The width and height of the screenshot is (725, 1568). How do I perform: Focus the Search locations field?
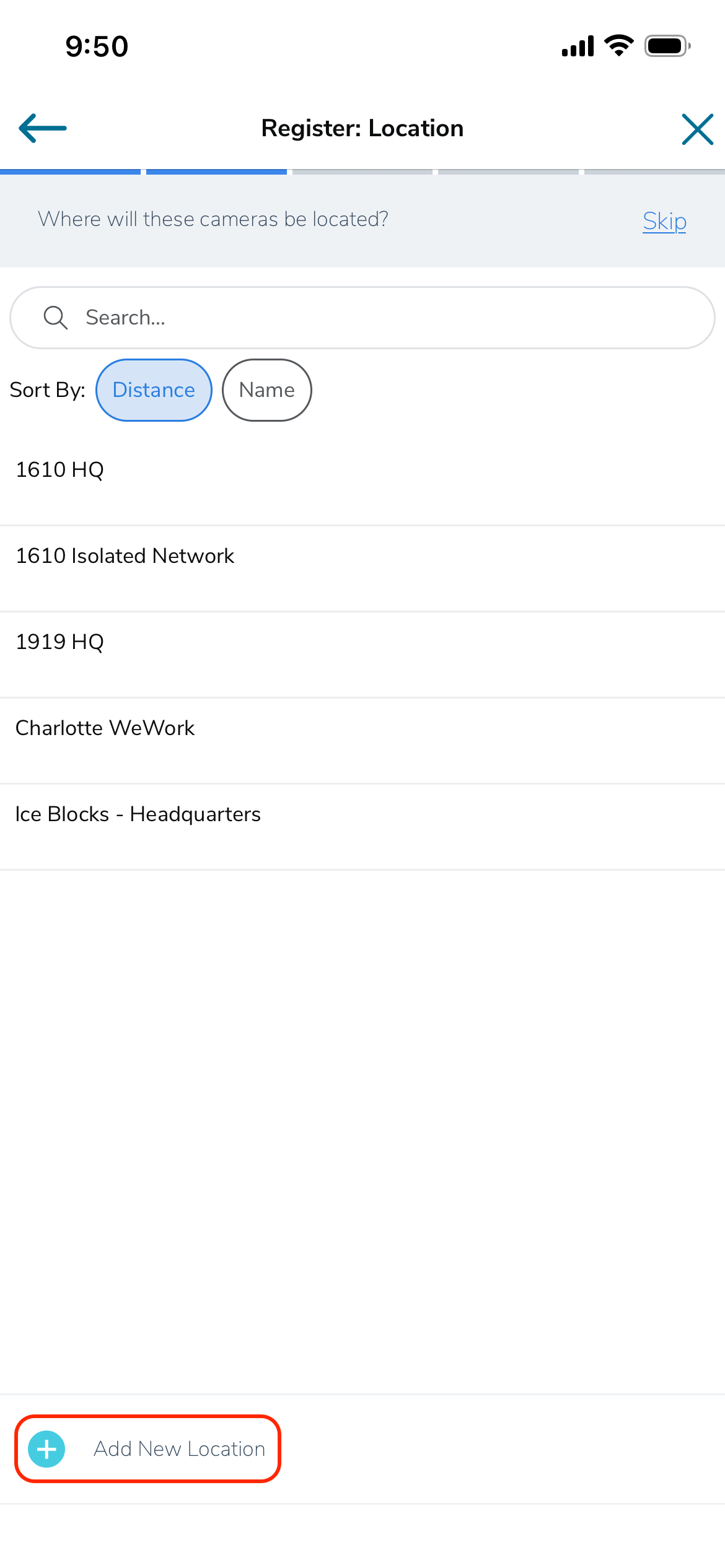pos(362,318)
